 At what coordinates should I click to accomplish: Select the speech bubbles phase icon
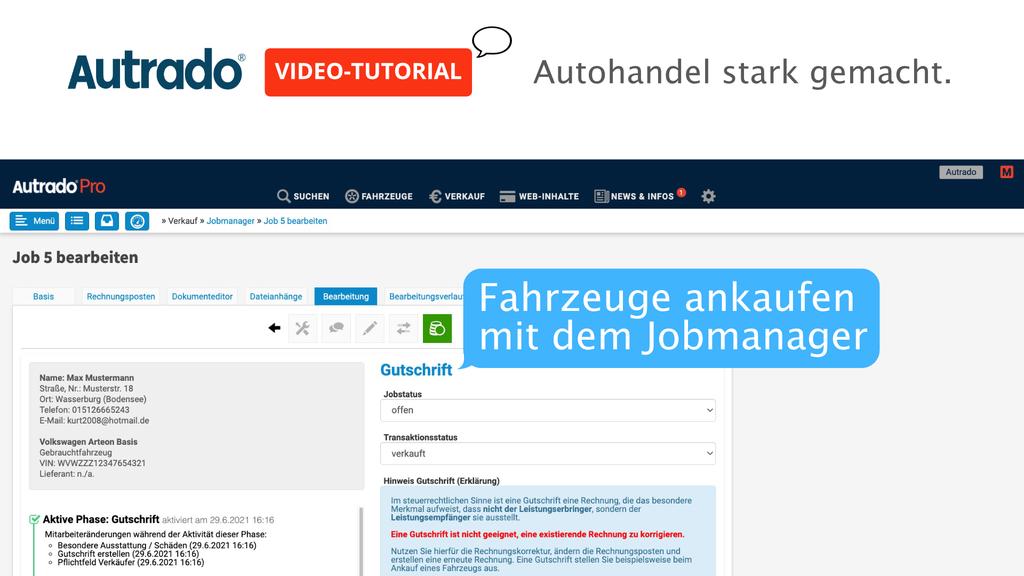click(336, 328)
